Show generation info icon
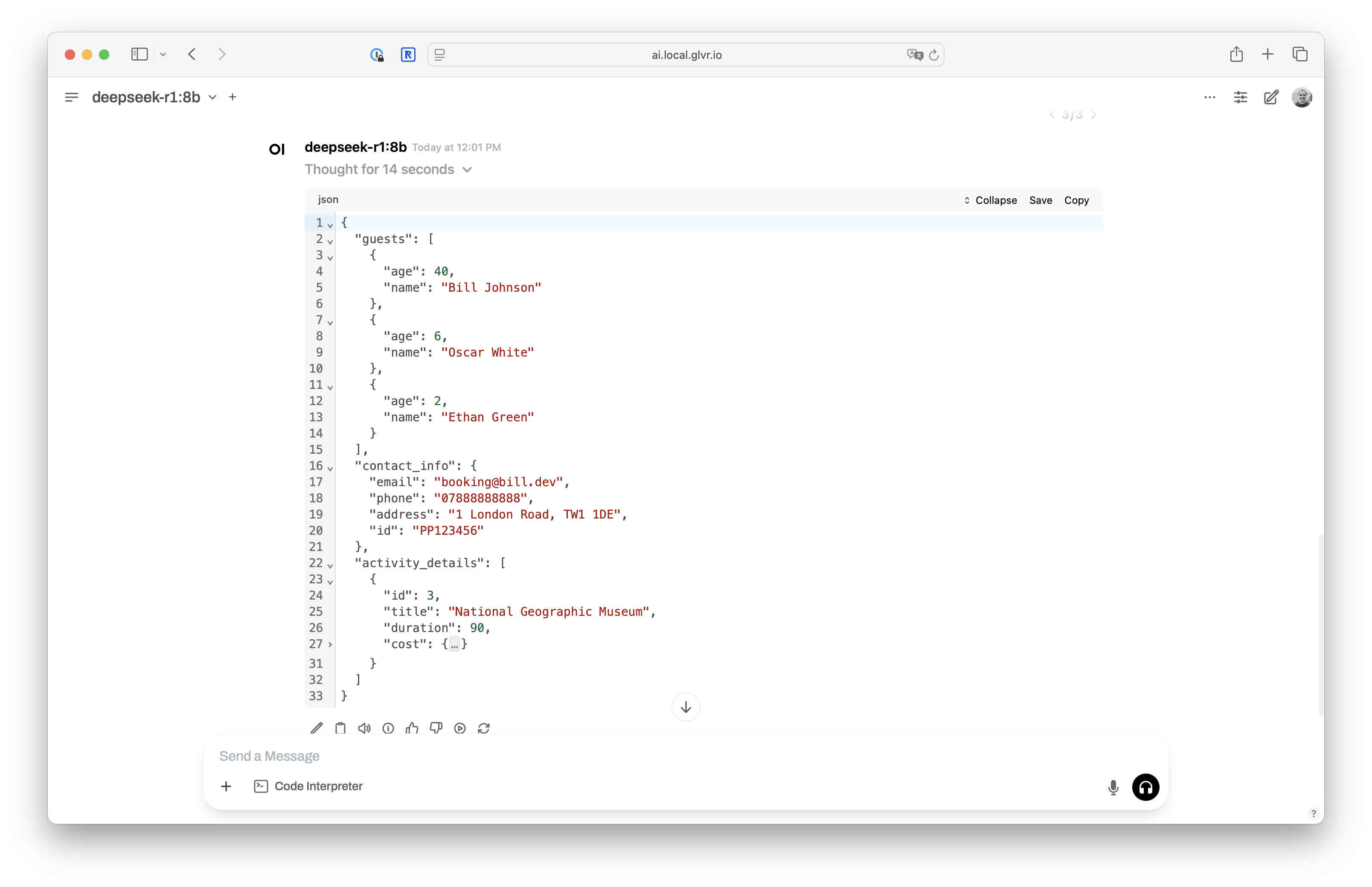 pyautogui.click(x=388, y=728)
